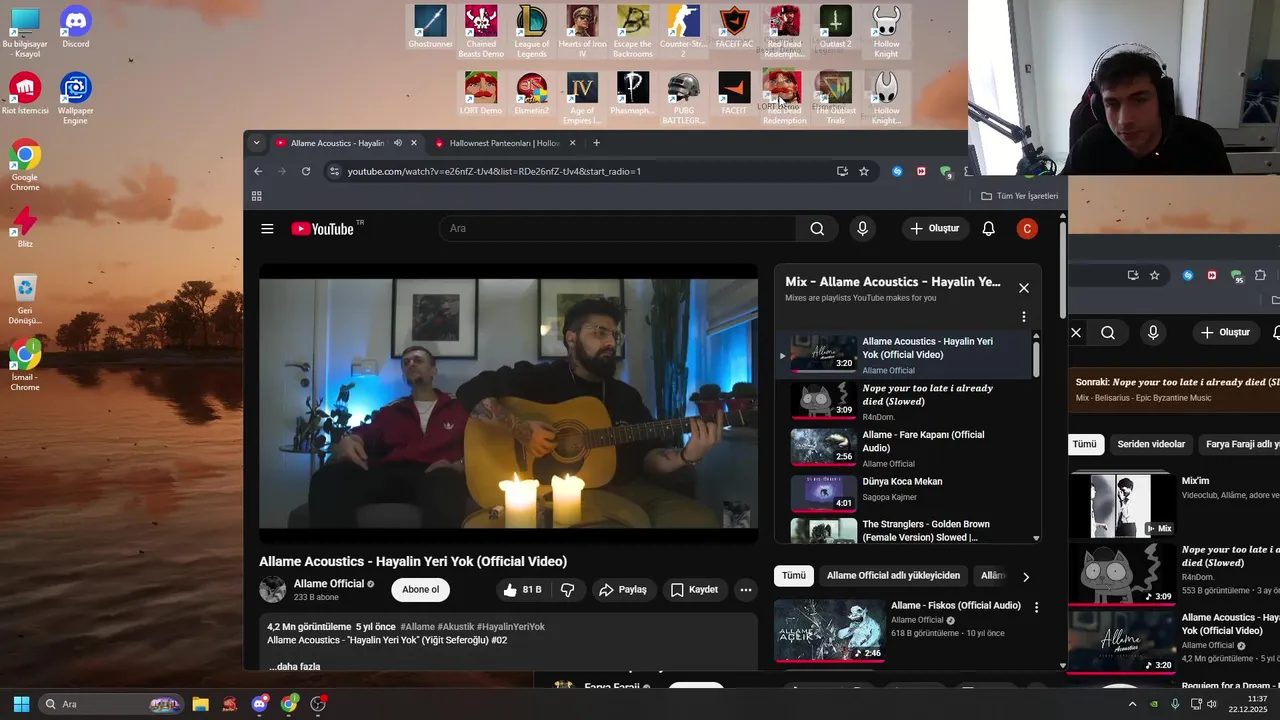Open options menu for Allame - Fiskos
The height and width of the screenshot is (720, 1280).
tap(1036, 607)
